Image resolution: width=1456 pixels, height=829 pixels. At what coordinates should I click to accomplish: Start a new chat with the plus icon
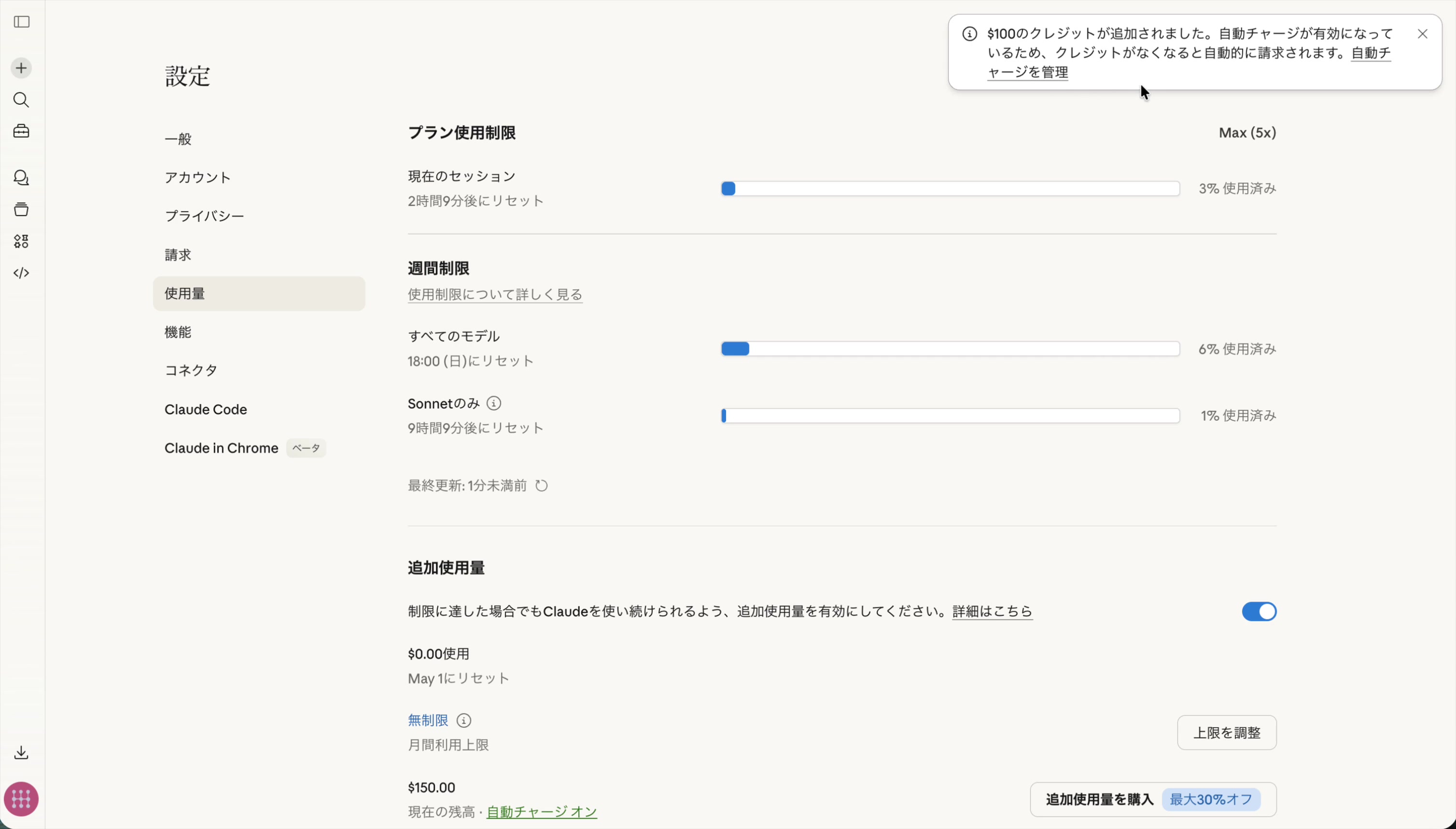click(21, 67)
